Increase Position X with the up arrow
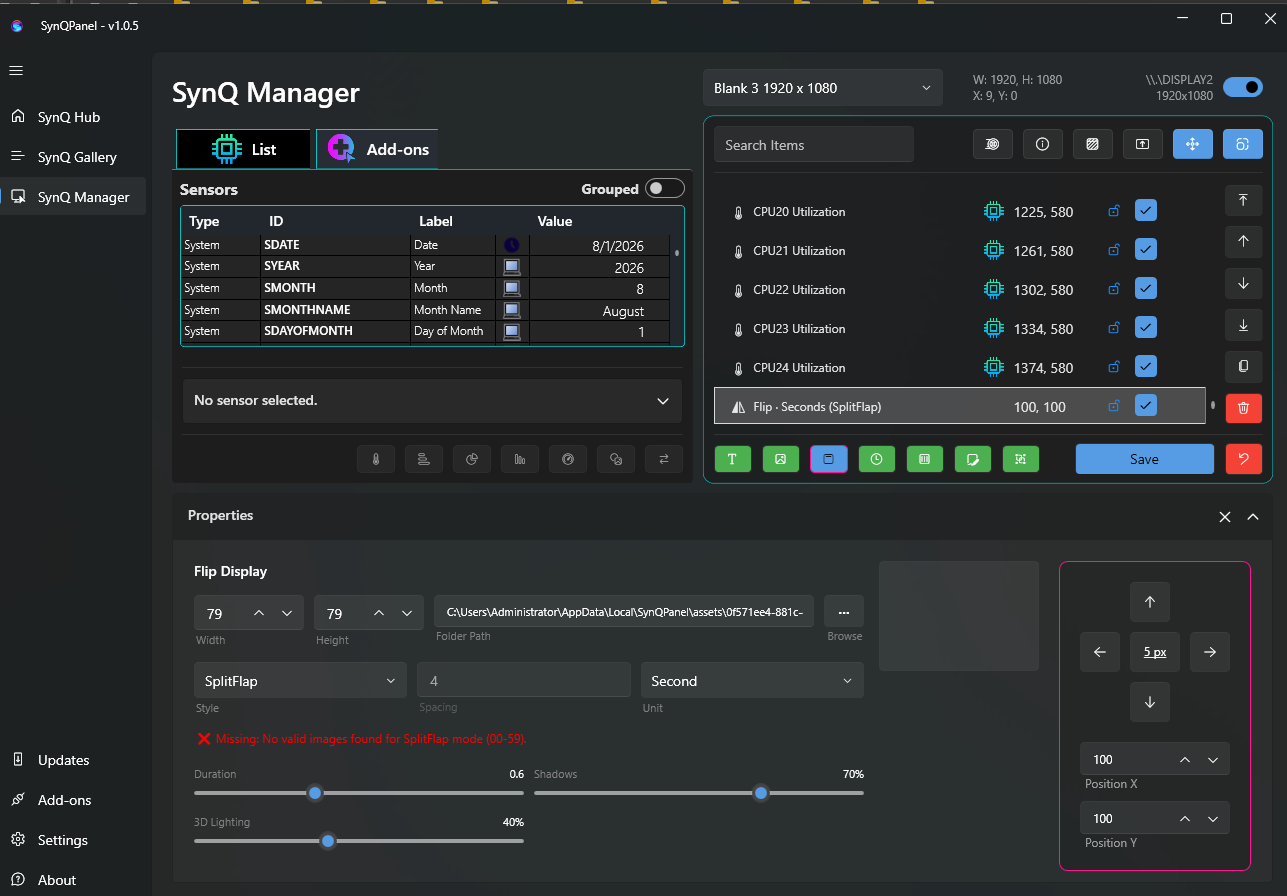Image resolution: width=1287 pixels, height=896 pixels. pos(1185,760)
